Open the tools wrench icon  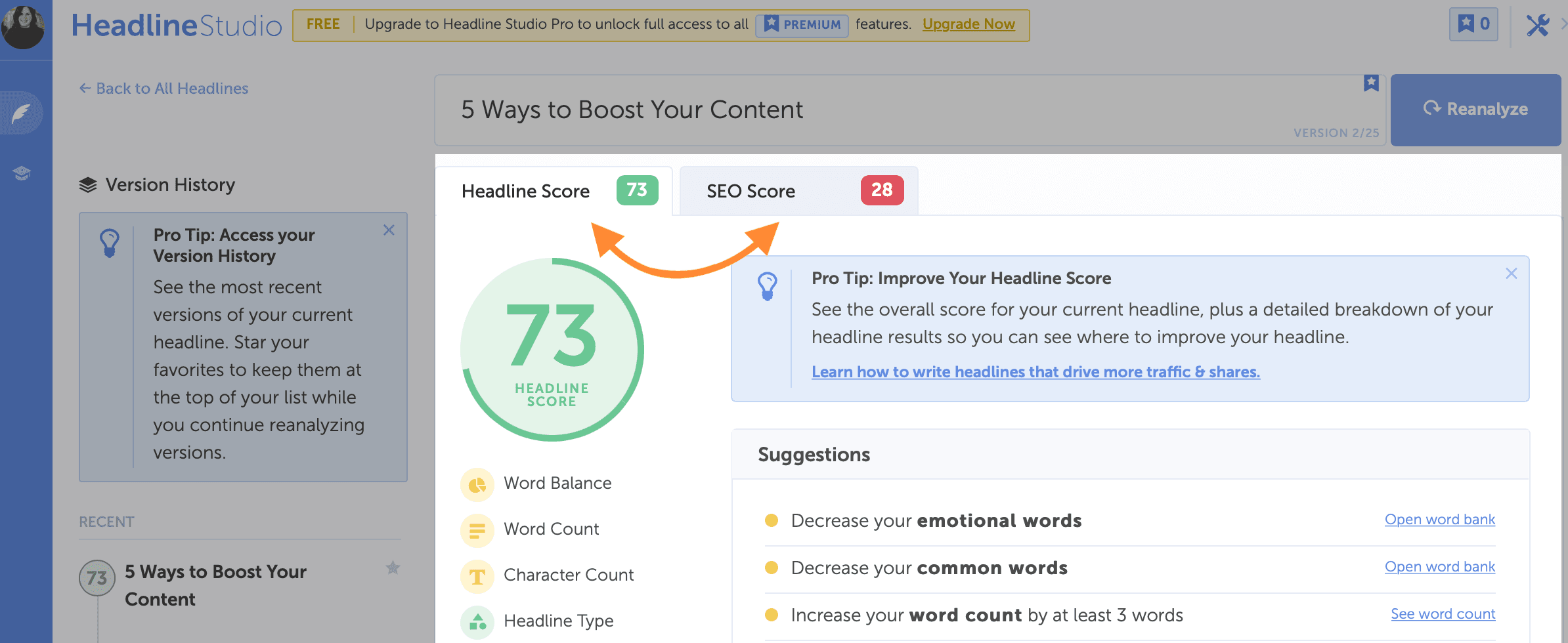tap(1537, 25)
